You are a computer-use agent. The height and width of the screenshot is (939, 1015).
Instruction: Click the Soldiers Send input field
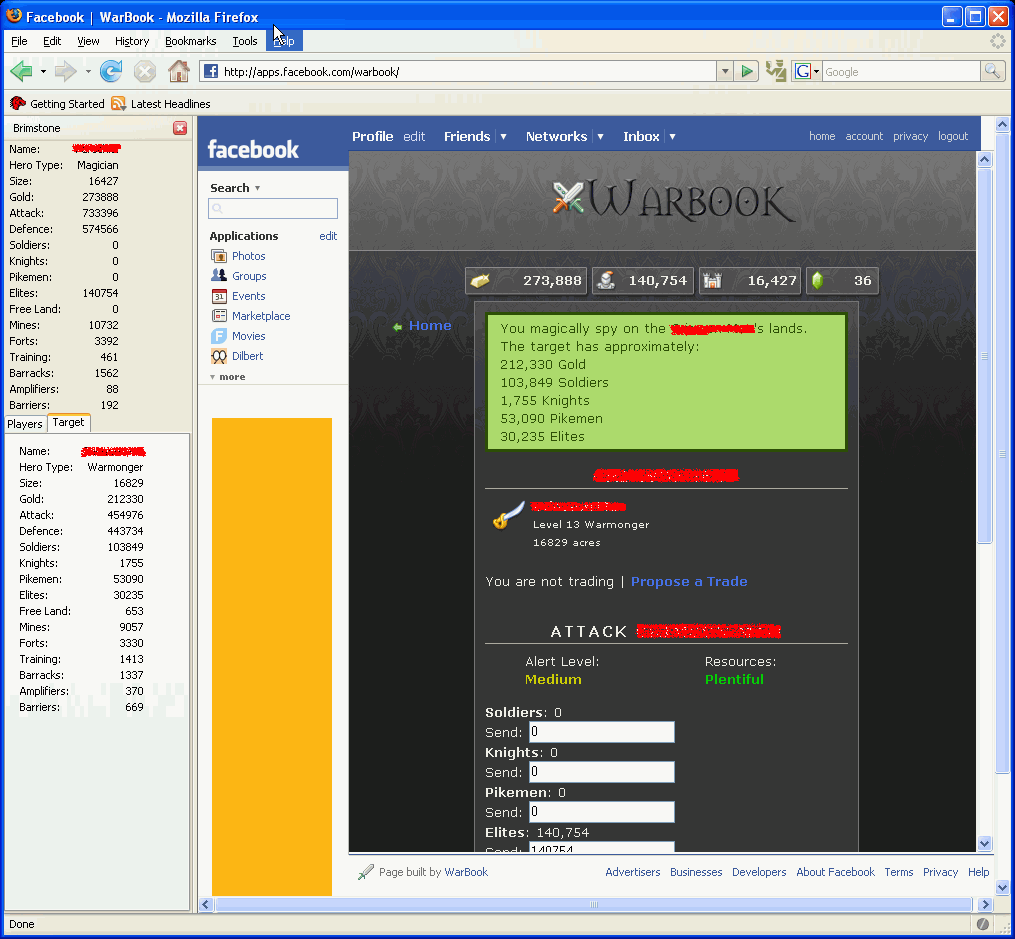[x=602, y=732]
